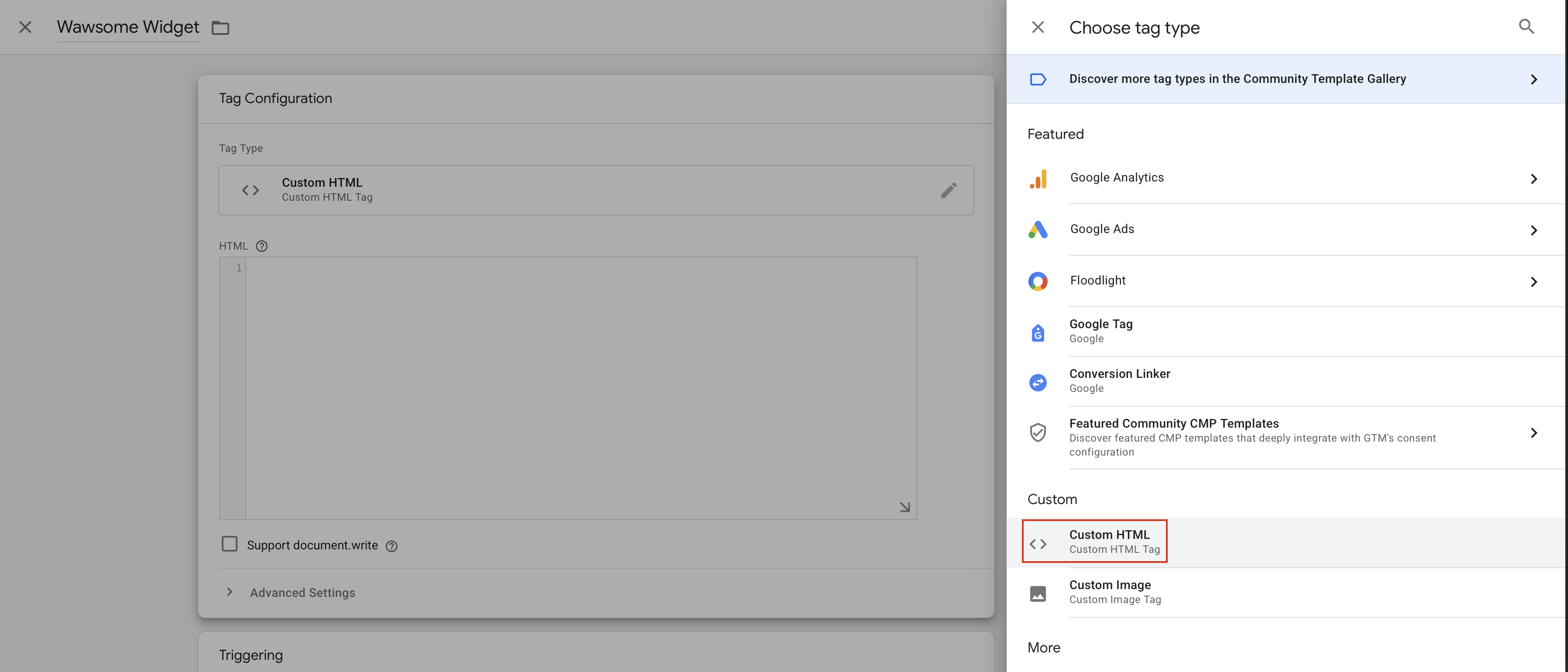Image resolution: width=1568 pixels, height=672 pixels.
Task: Click the Floodlight ring icon
Action: [x=1038, y=281]
